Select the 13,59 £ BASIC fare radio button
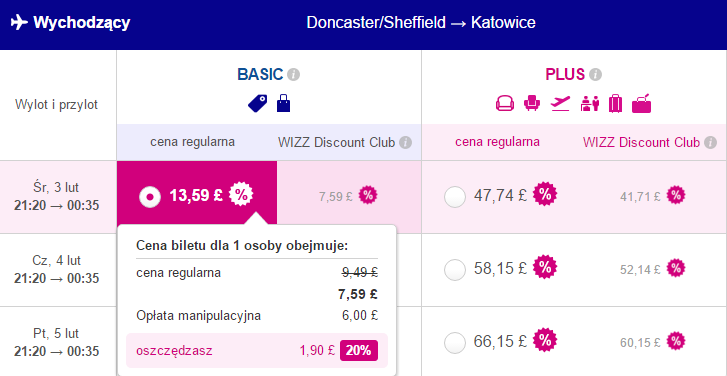727x376 pixels. [x=150, y=197]
